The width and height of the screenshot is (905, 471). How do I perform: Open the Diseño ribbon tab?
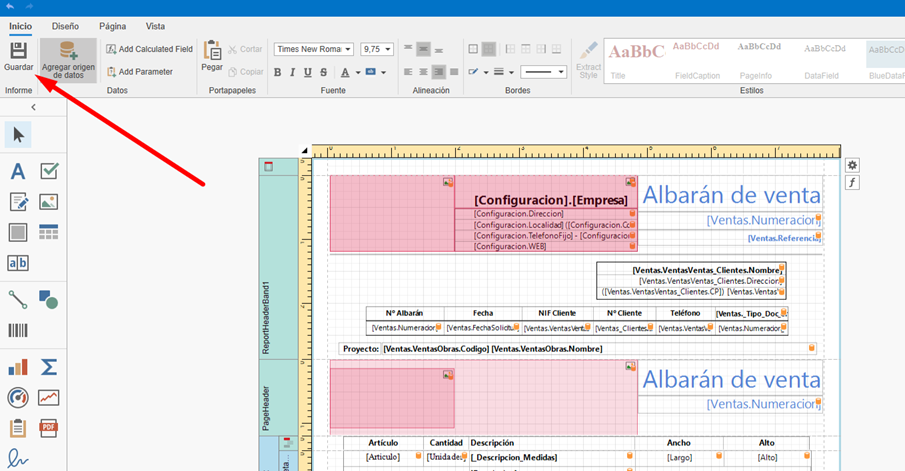click(x=65, y=26)
